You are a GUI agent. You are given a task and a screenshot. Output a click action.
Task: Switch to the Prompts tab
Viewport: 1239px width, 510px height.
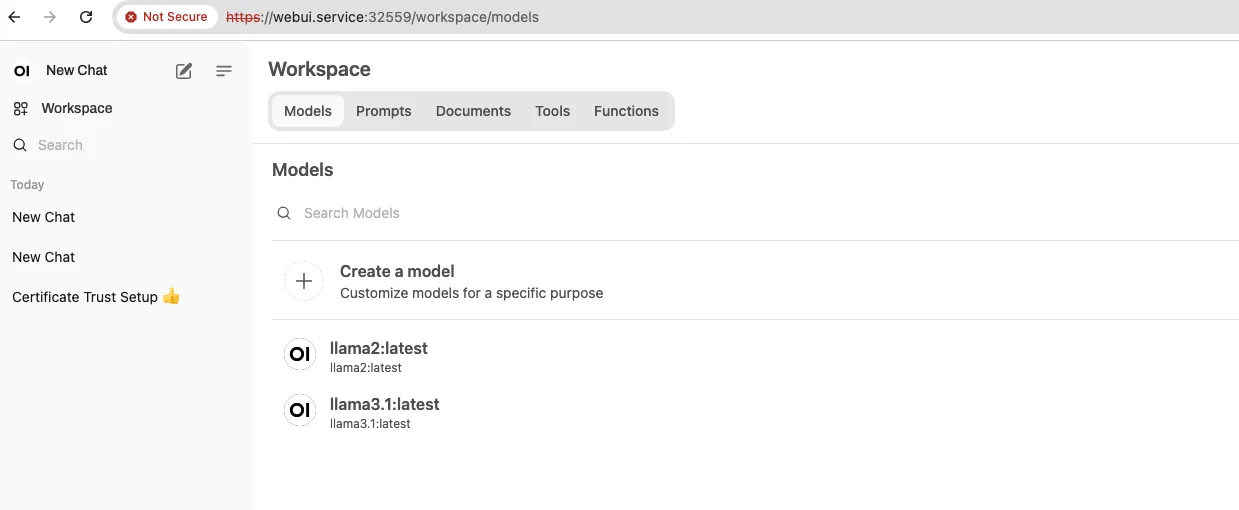(384, 111)
